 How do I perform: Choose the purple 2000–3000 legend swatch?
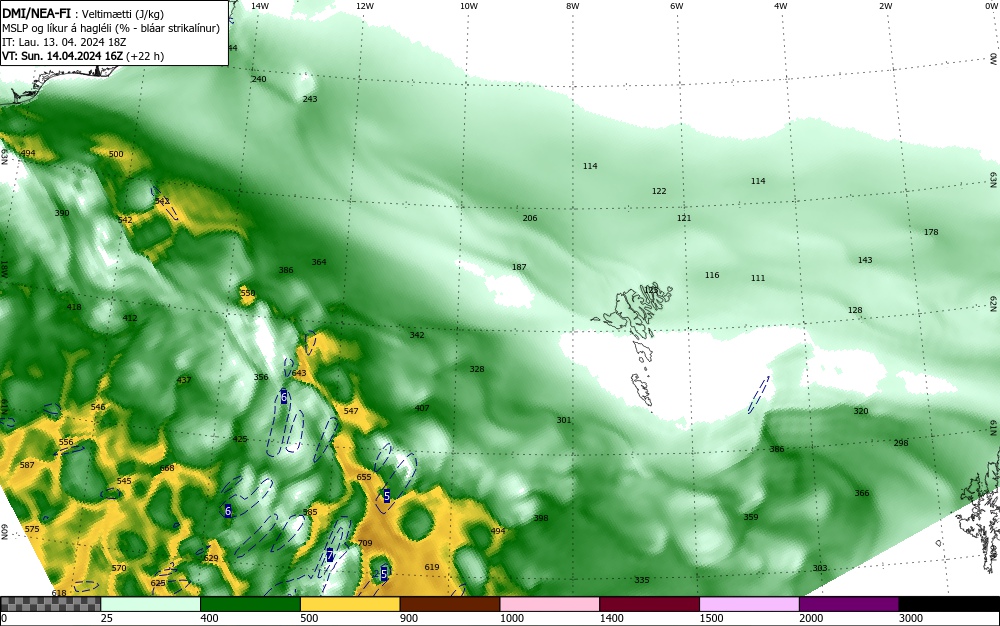click(849, 604)
